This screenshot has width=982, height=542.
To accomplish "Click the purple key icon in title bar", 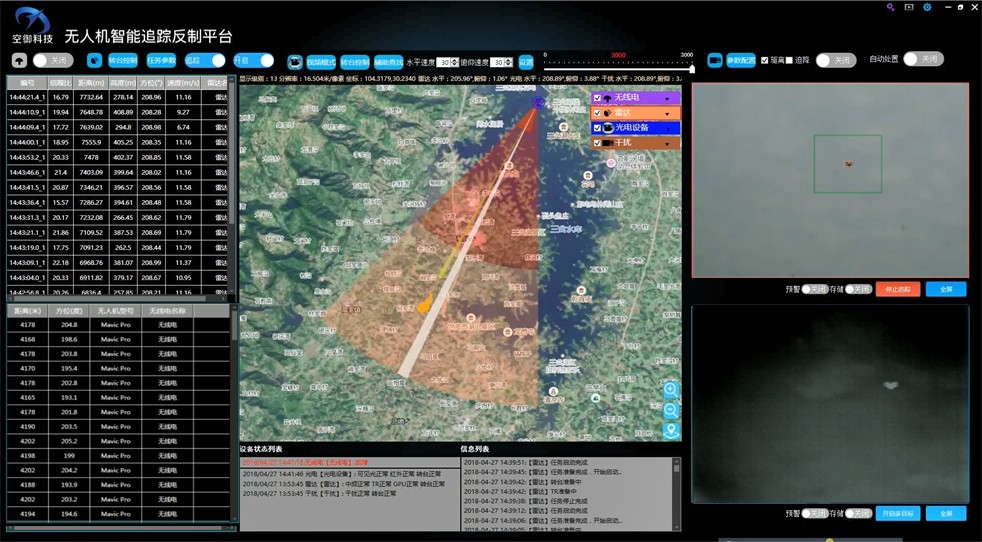I will tap(890, 8).
